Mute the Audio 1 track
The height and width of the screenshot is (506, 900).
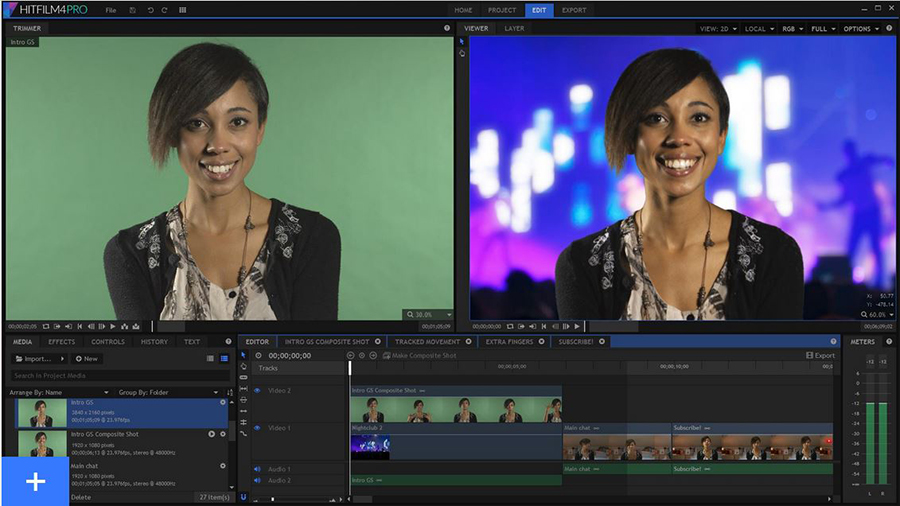[257, 469]
